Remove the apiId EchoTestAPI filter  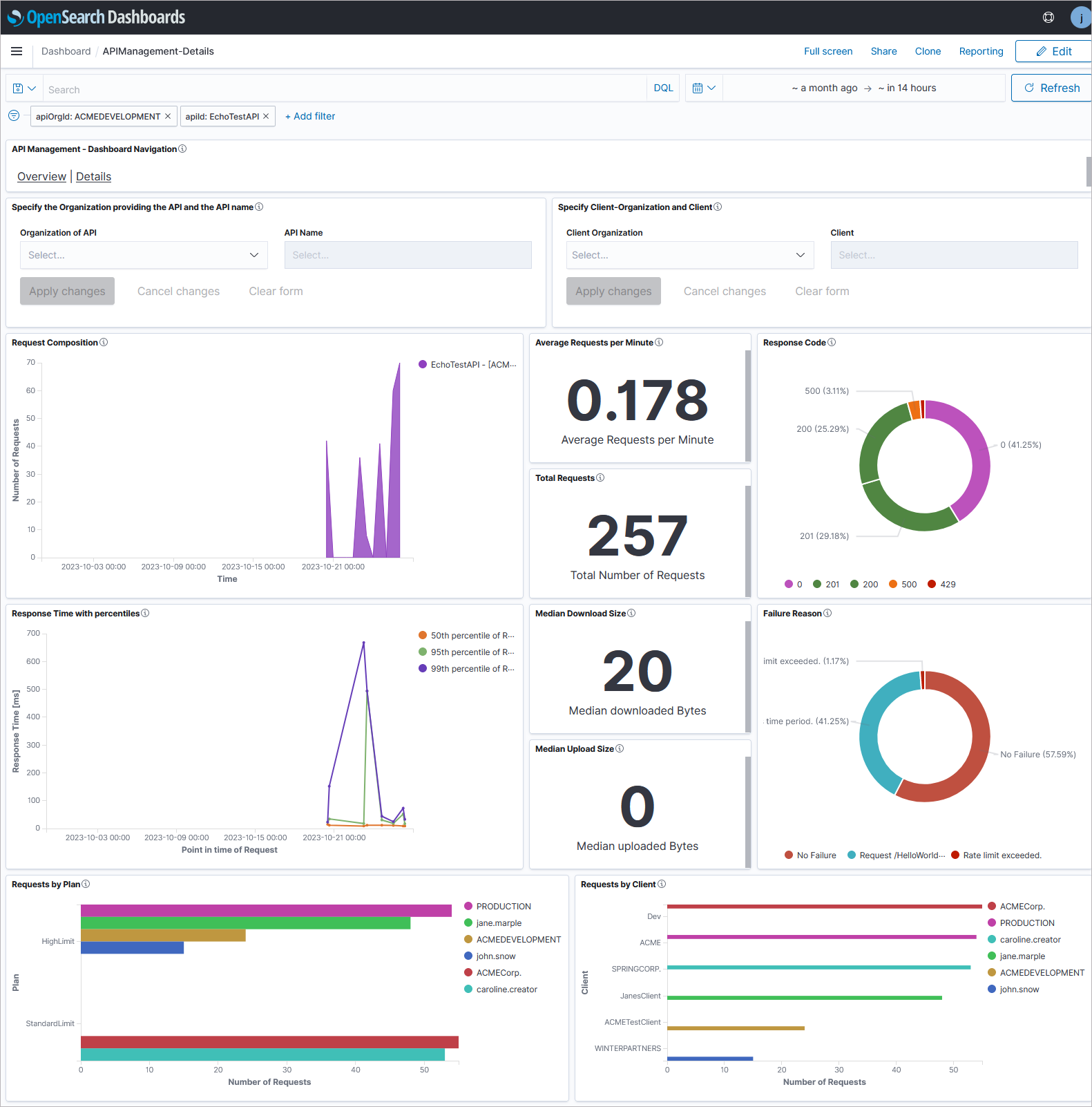(266, 117)
